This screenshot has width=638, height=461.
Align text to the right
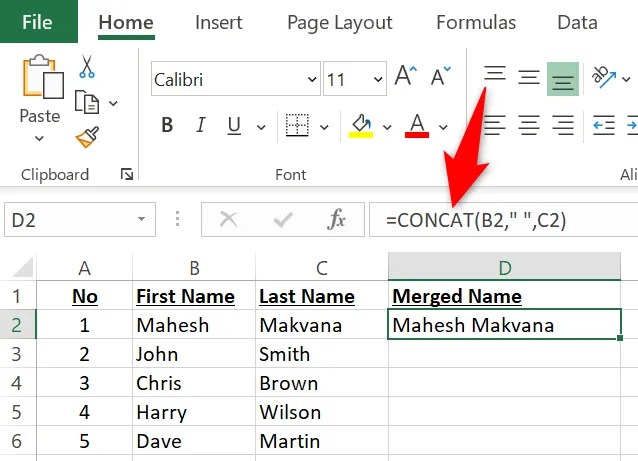tap(563, 125)
